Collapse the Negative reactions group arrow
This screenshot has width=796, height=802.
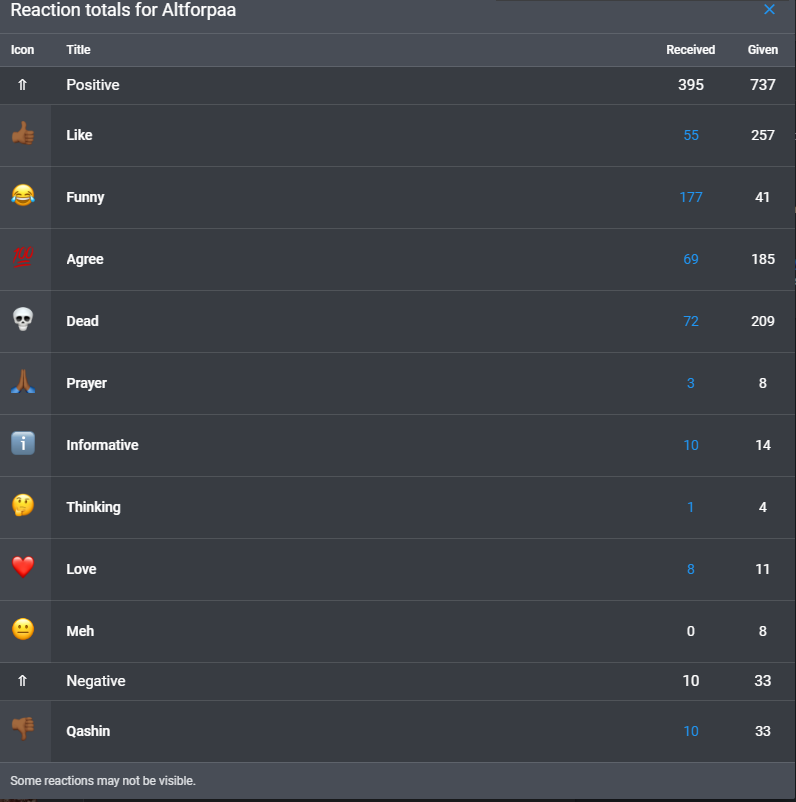pyautogui.click(x=22, y=681)
